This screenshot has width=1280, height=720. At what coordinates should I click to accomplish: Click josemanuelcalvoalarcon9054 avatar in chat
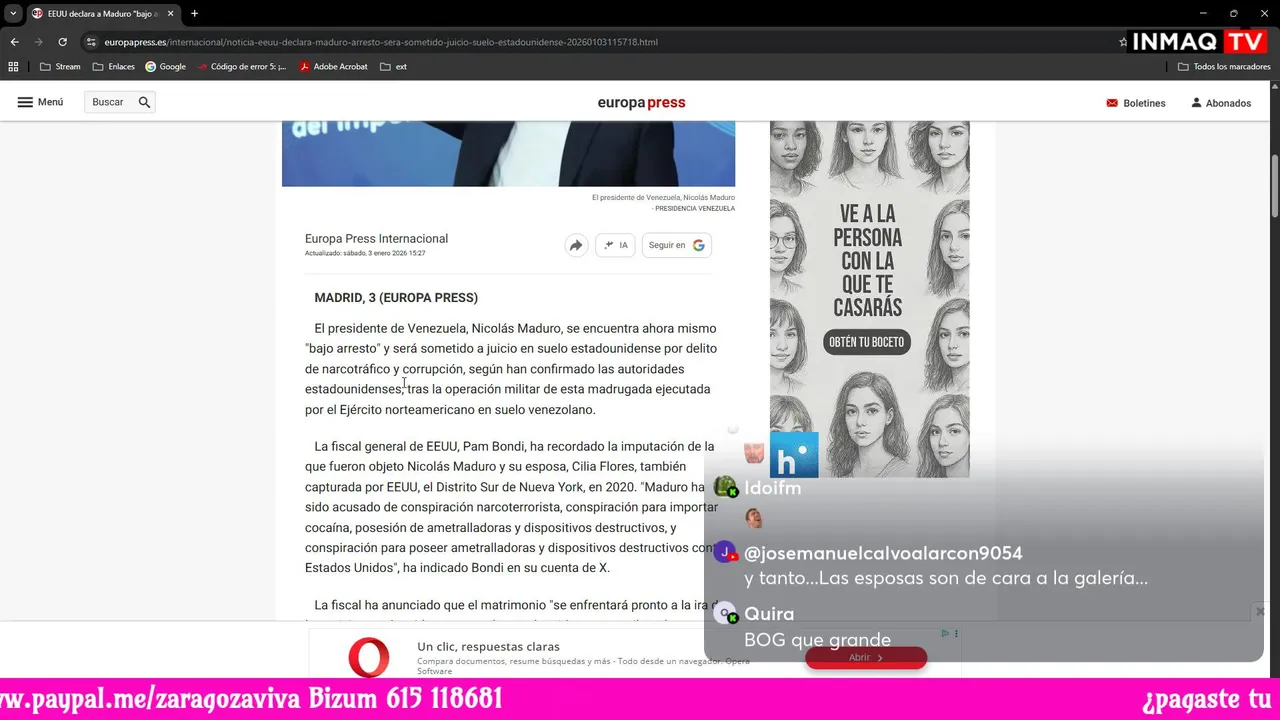pos(725,552)
